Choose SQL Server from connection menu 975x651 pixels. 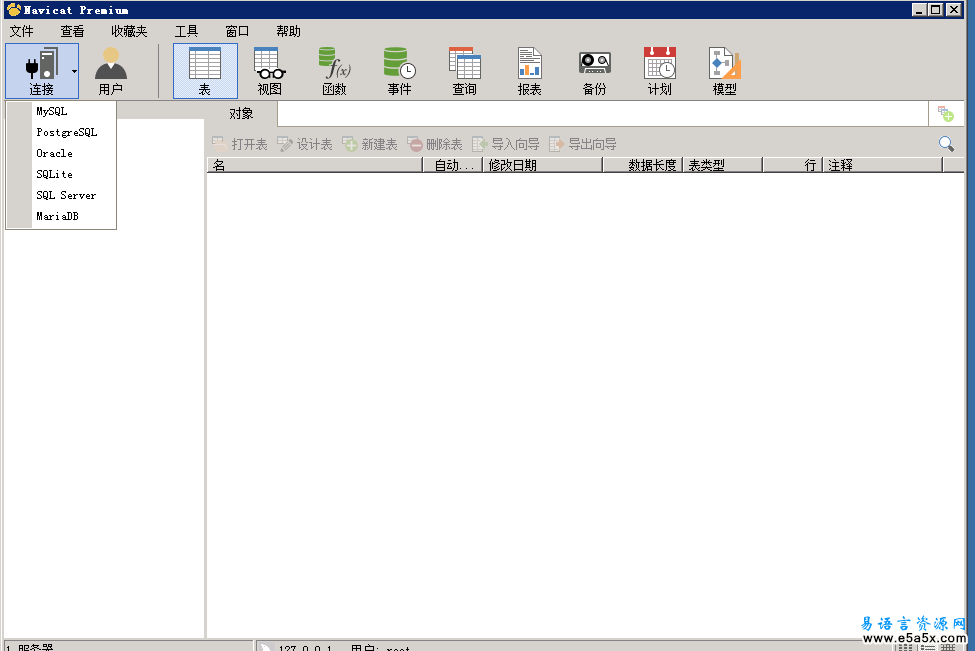click(61, 195)
